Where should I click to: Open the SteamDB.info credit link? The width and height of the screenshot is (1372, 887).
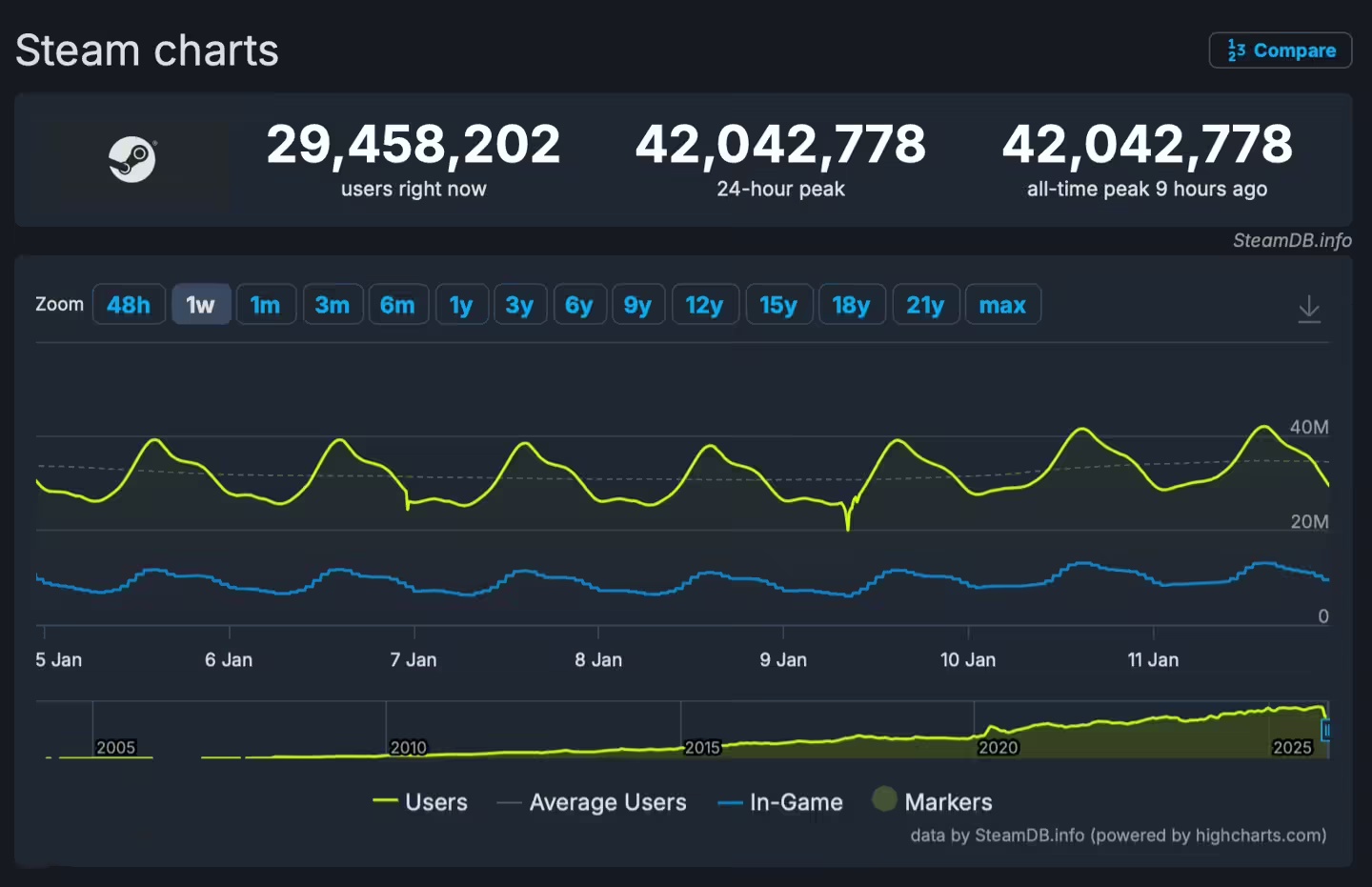[x=1292, y=240]
